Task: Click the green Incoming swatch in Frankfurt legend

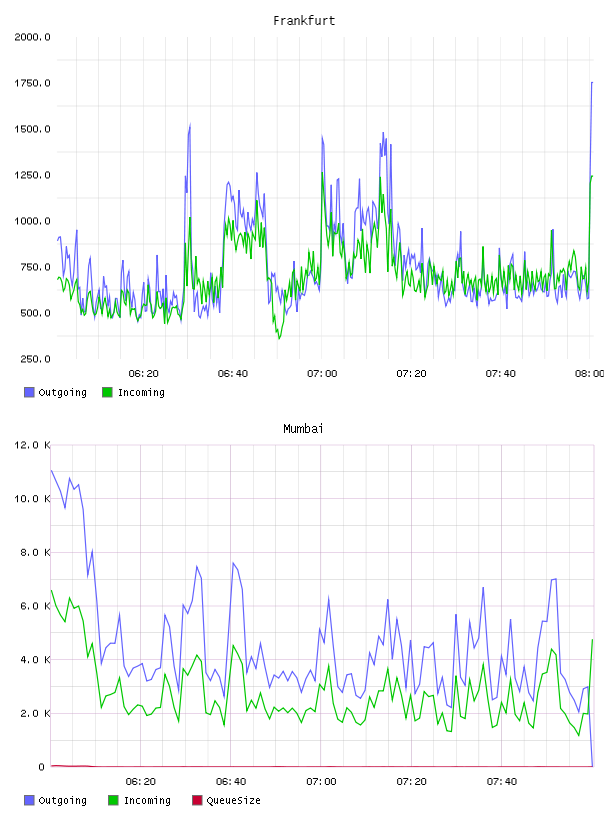Action: point(107,392)
